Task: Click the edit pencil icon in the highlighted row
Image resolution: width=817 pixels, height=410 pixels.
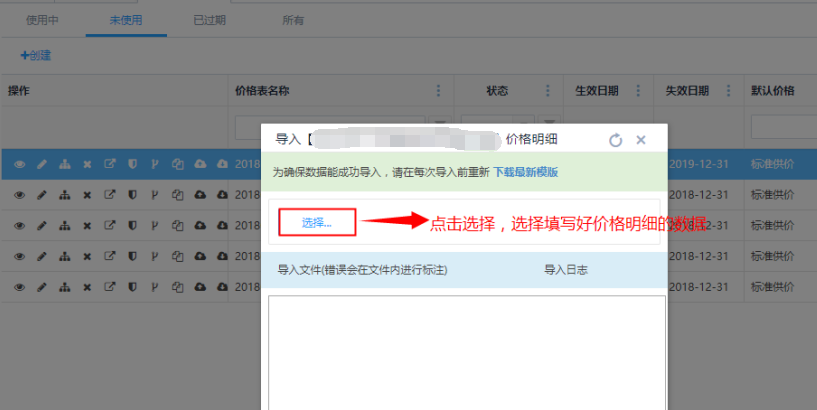Action: coord(42,164)
